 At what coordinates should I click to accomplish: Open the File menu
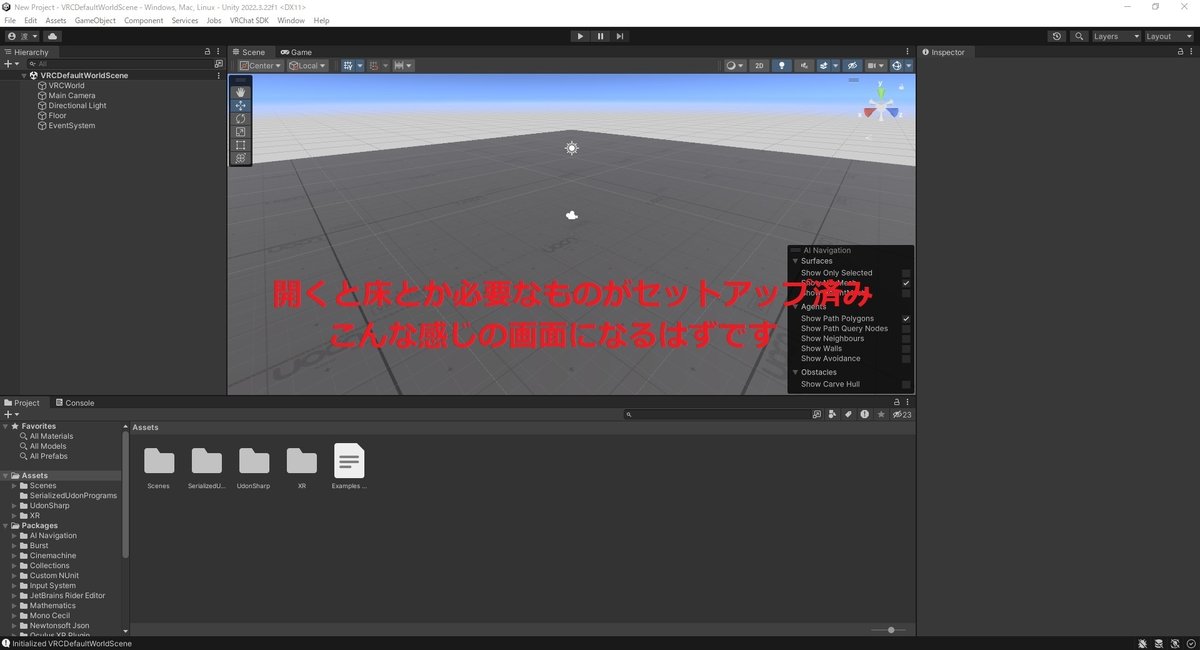[10, 20]
